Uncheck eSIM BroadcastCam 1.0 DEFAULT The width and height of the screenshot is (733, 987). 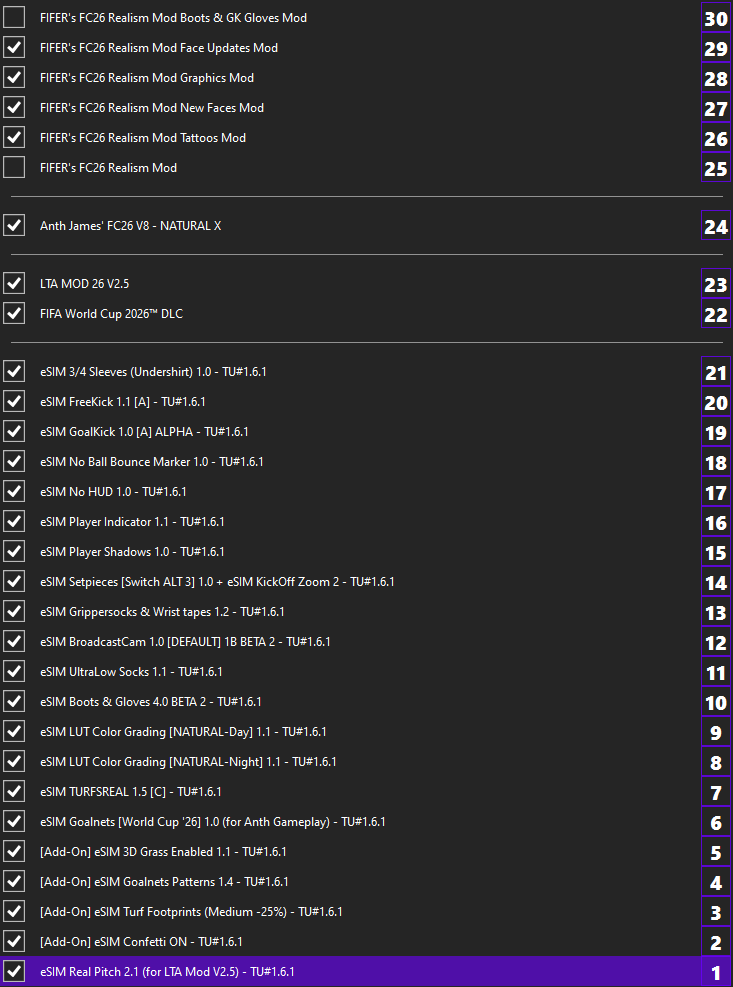click(14, 641)
